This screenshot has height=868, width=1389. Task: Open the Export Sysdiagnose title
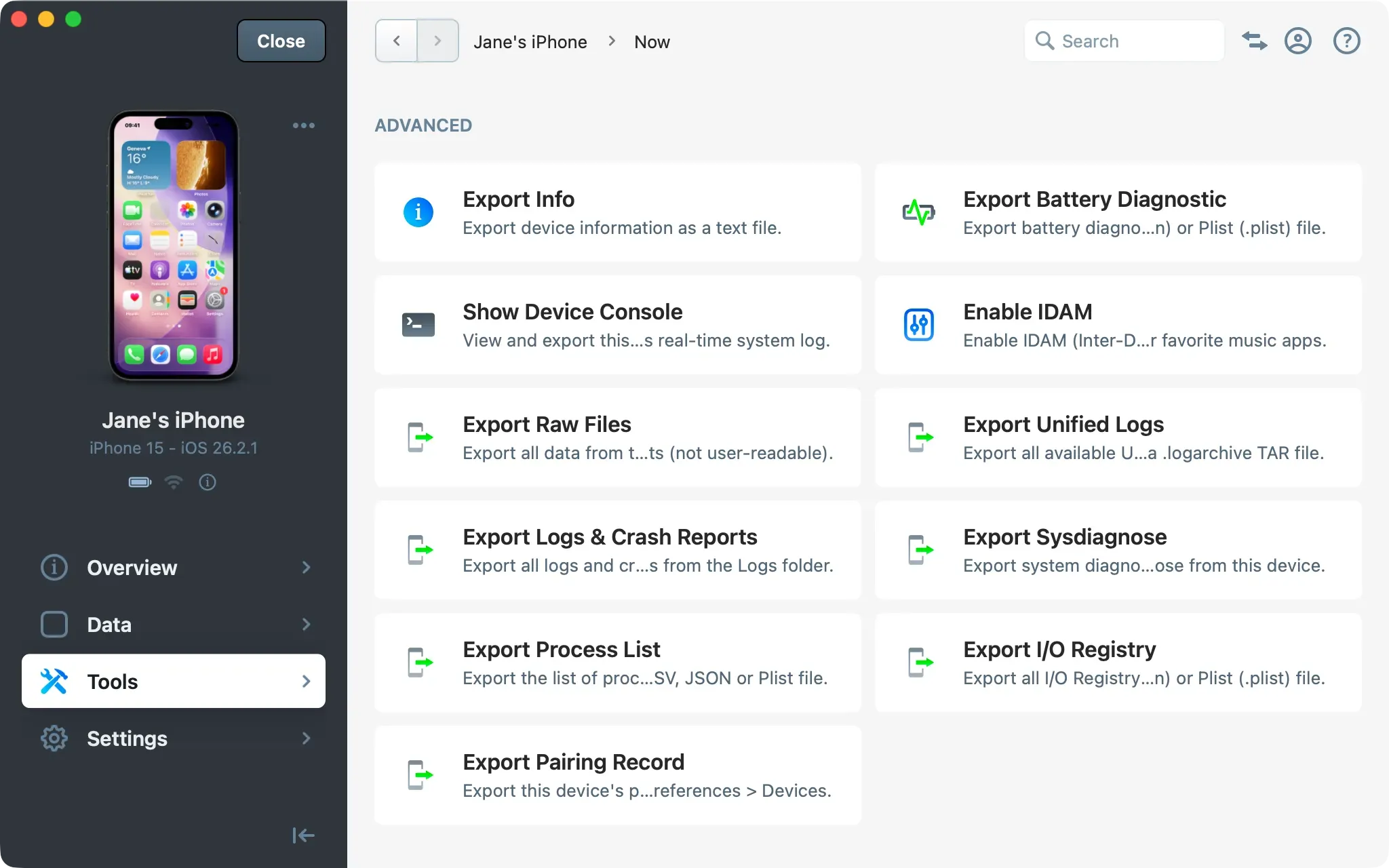[1065, 536]
